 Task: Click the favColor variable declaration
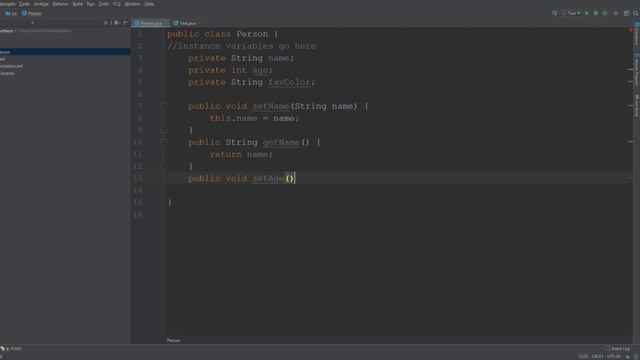coord(289,82)
